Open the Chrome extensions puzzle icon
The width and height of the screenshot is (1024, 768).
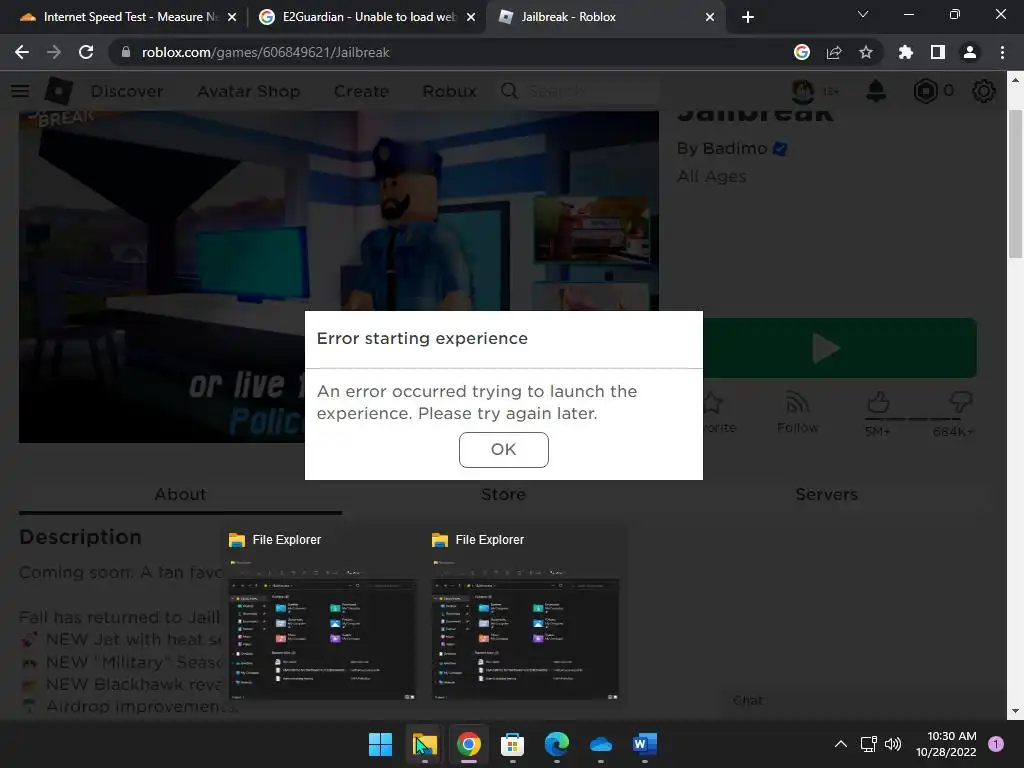coord(905,52)
